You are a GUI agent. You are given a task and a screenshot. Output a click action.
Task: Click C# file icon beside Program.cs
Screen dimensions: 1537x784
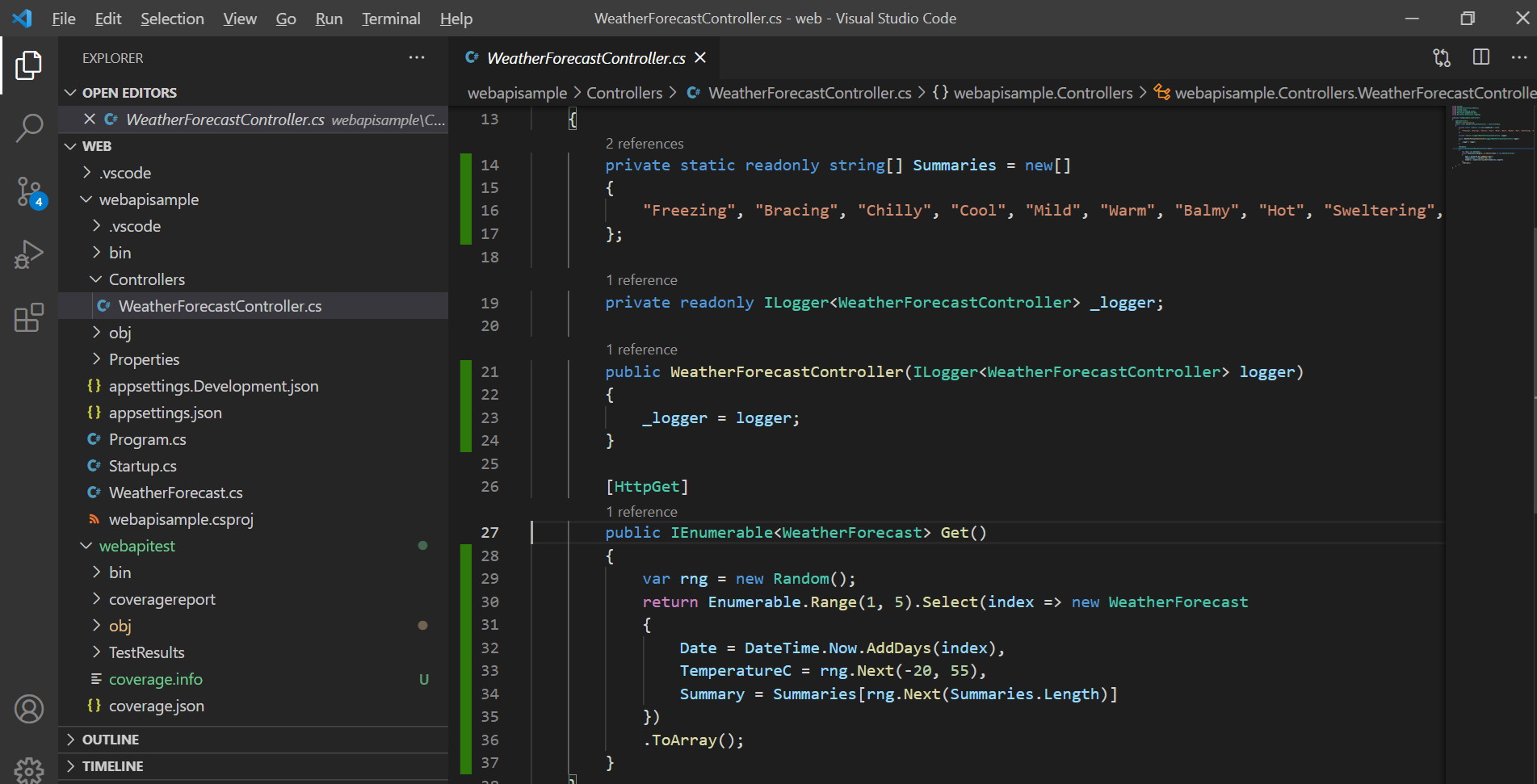[x=94, y=438]
